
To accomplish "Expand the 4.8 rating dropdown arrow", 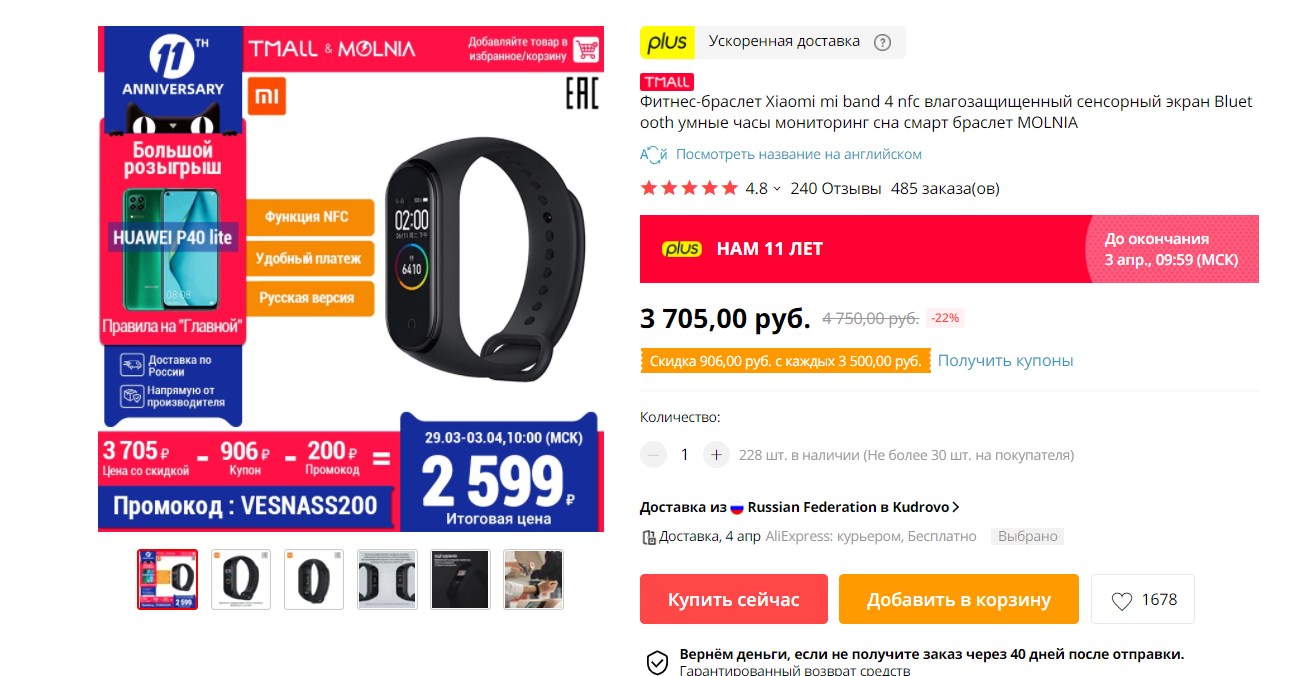I will (x=777, y=189).
